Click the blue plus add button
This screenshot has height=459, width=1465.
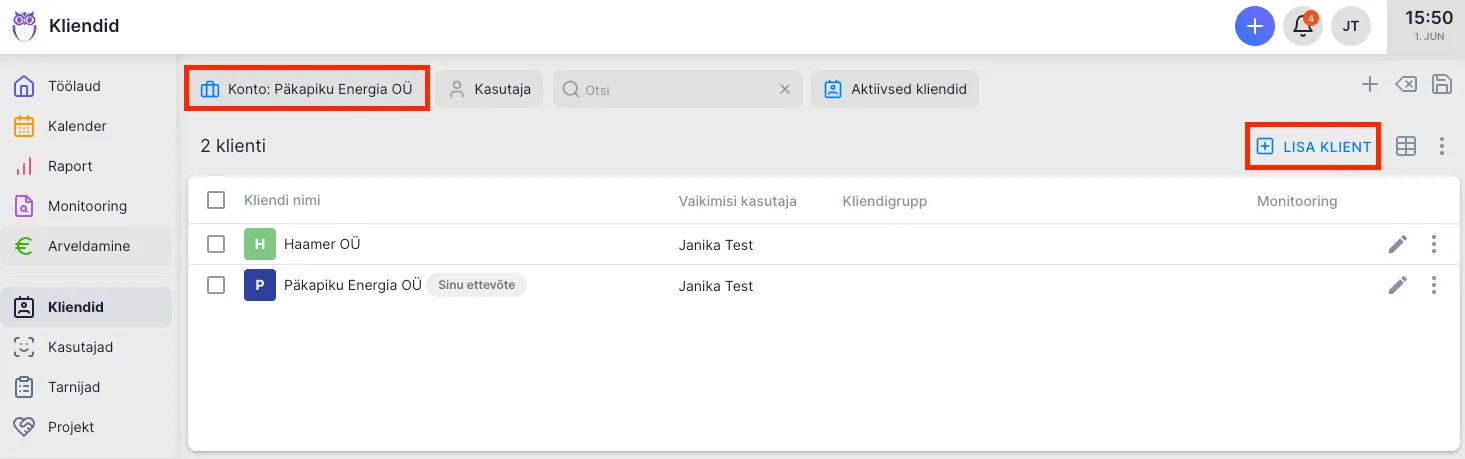1254,26
